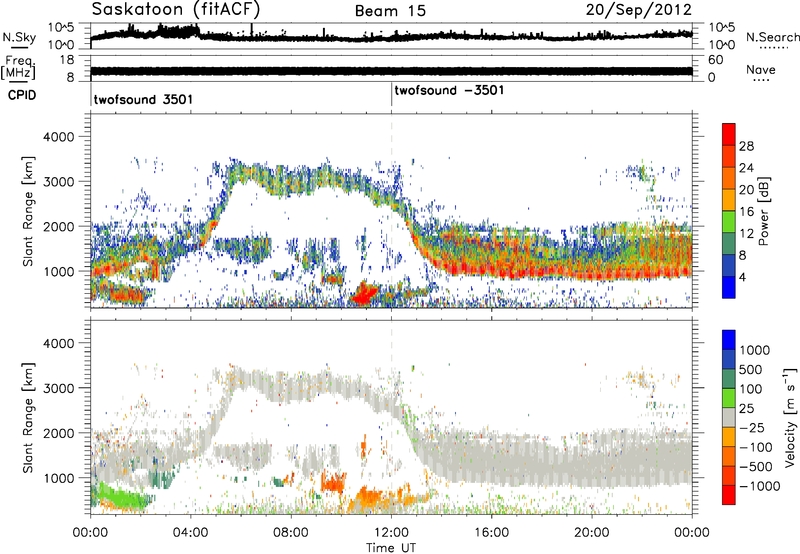The height and width of the screenshot is (554, 800).
Task: Click the 'Beam 15' heading
Action: click(x=390, y=11)
